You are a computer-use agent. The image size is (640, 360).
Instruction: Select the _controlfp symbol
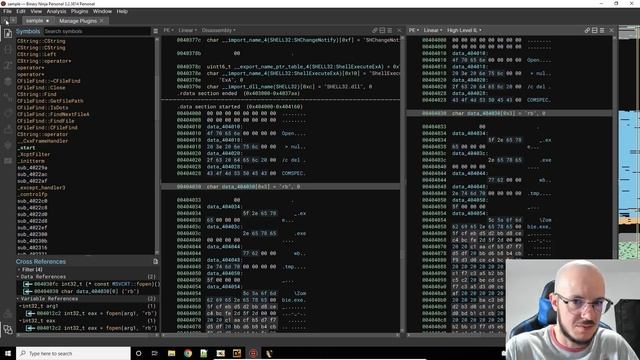tap(32, 194)
